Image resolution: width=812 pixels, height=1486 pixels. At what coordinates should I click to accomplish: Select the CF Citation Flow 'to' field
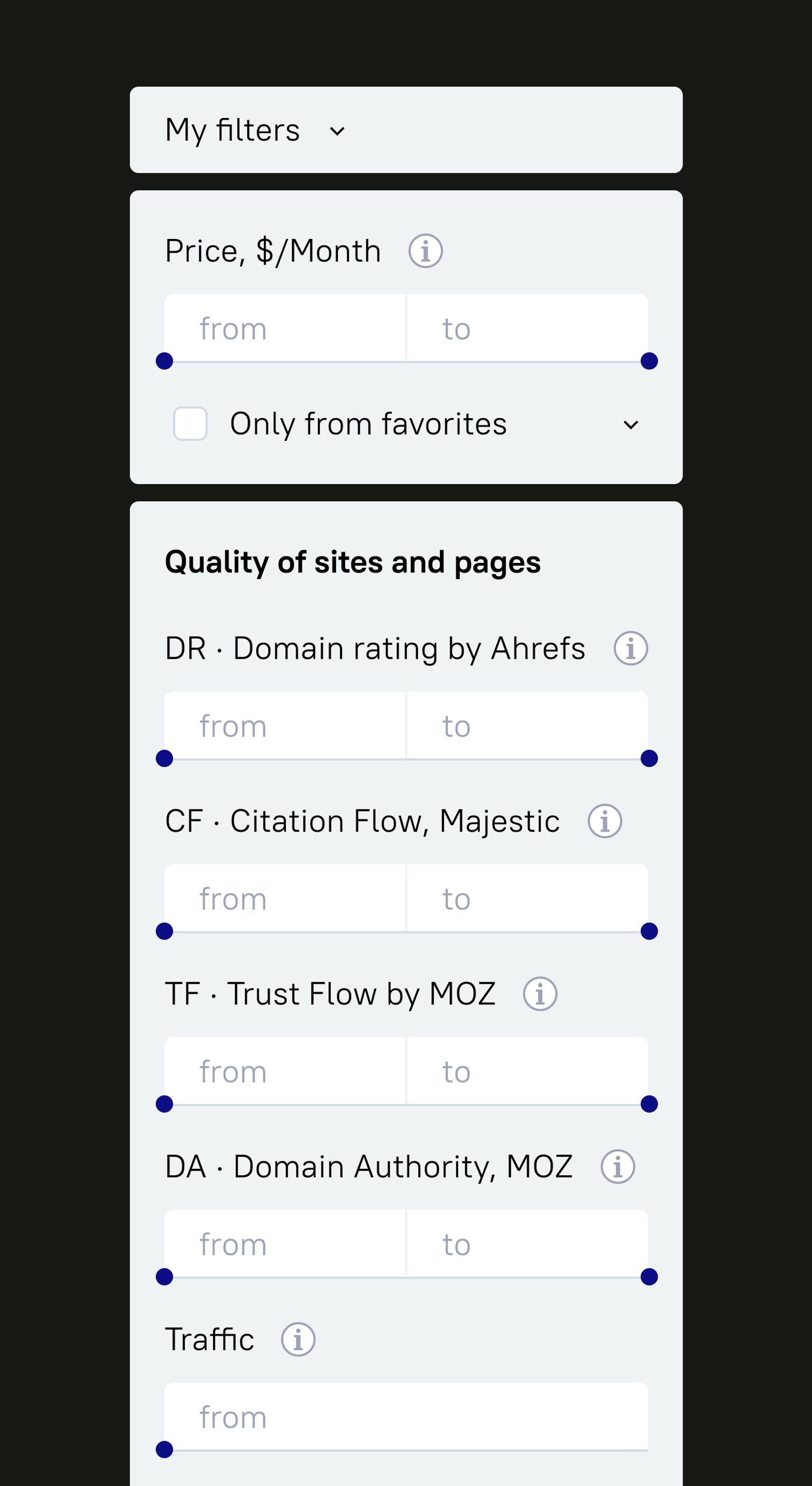click(527, 898)
